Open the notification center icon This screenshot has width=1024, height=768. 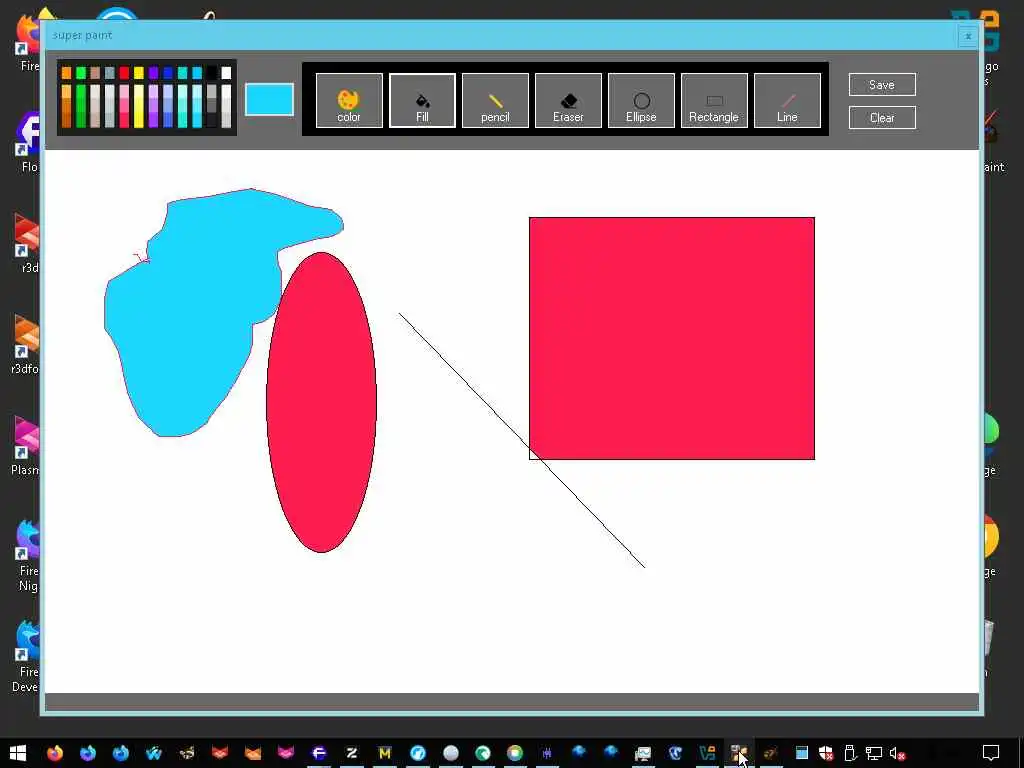click(x=991, y=753)
